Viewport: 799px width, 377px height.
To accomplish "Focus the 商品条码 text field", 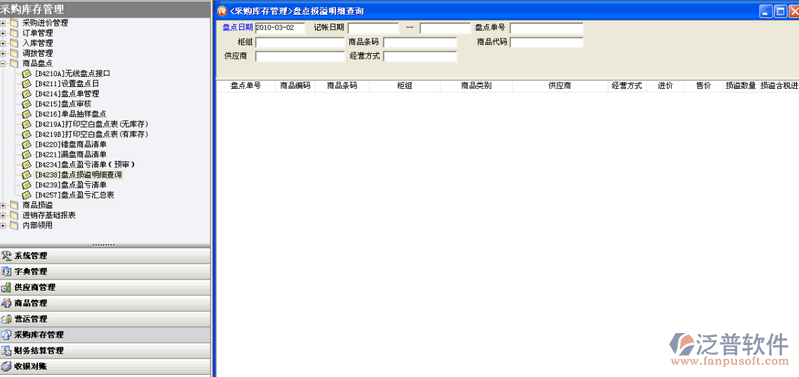I will pos(420,42).
